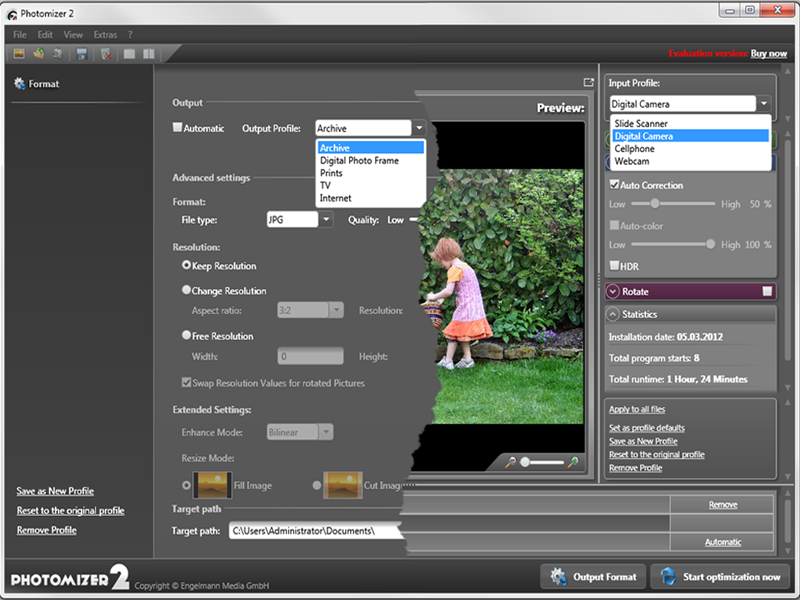Choose Cellphone from the Input Profile list
The image size is (800, 600).
[634, 149]
